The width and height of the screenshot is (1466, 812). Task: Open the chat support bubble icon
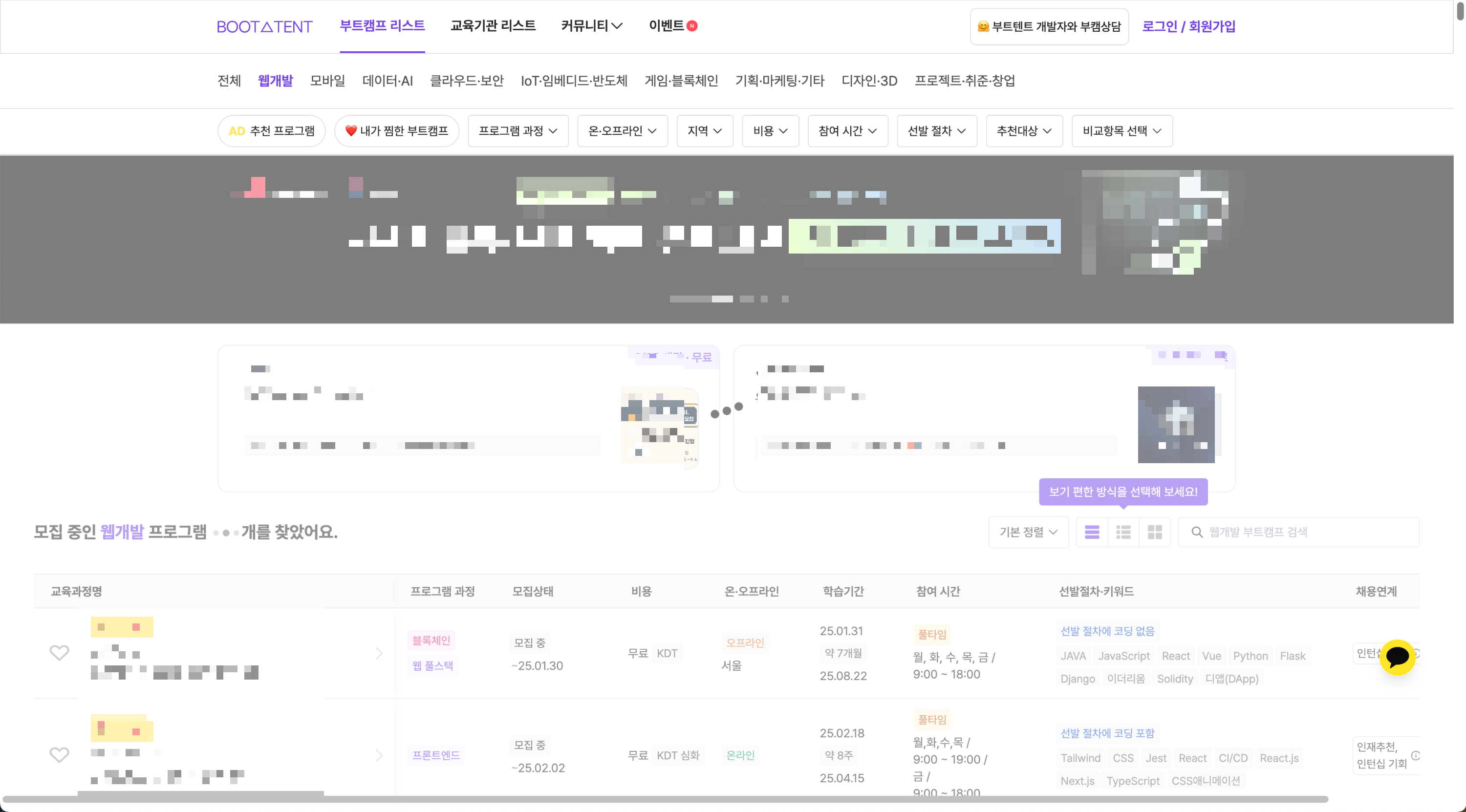(x=1397, y=657)
